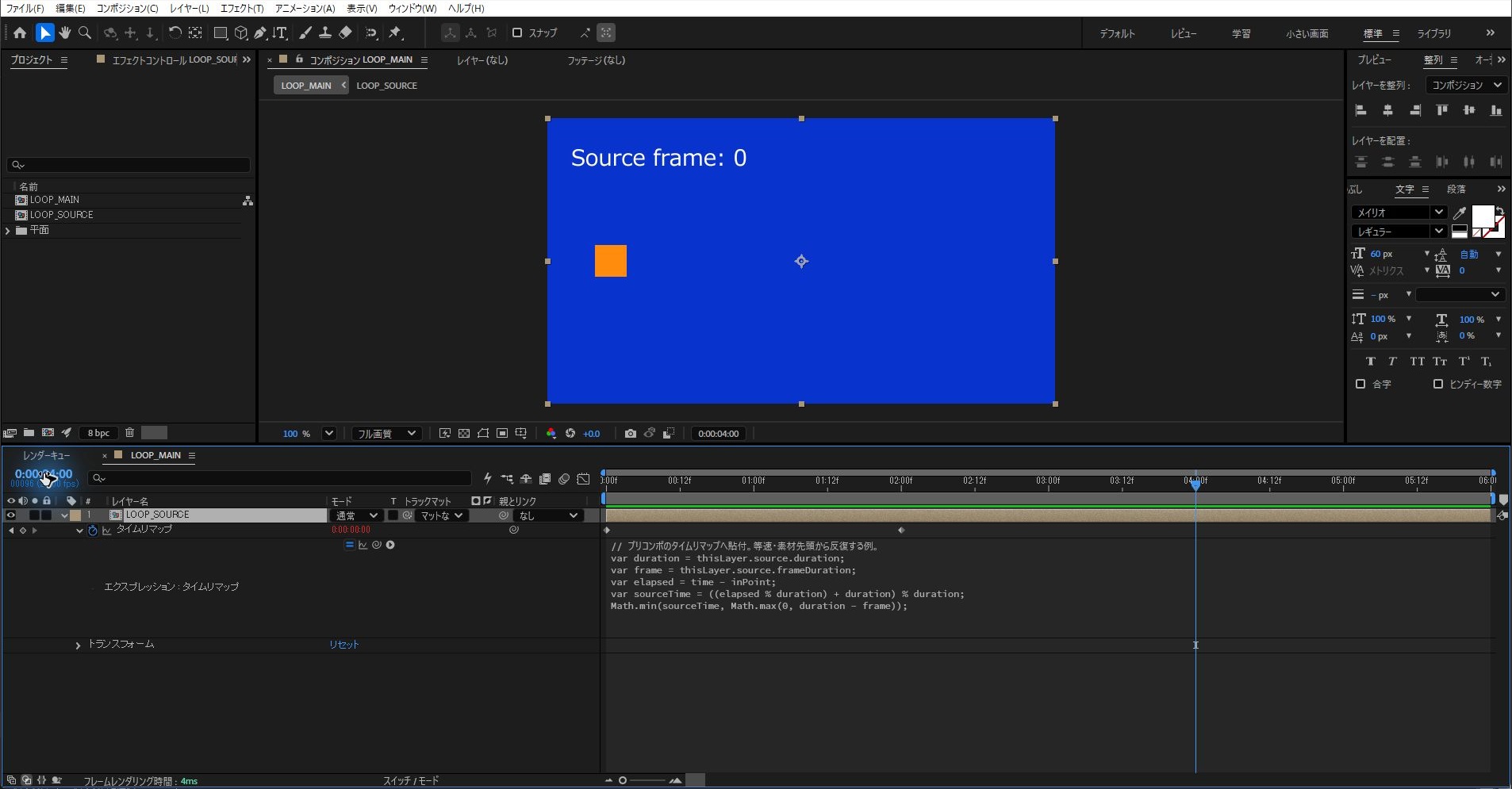This screenshot has height=789, width=1512.
Task: Select the Eraser tool
Action: pos(345,33)
